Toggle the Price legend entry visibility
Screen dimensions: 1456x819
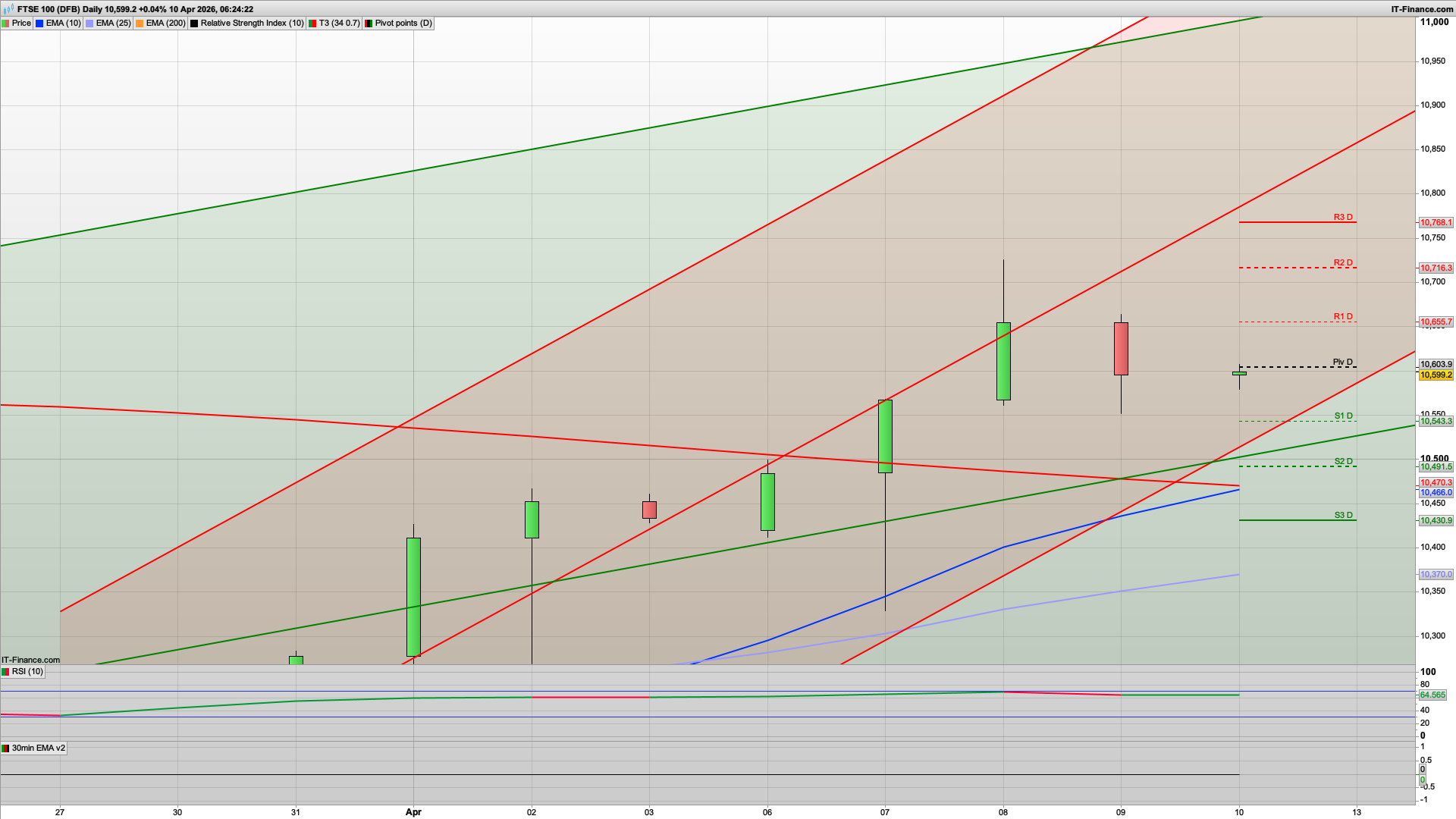(21, 23)
